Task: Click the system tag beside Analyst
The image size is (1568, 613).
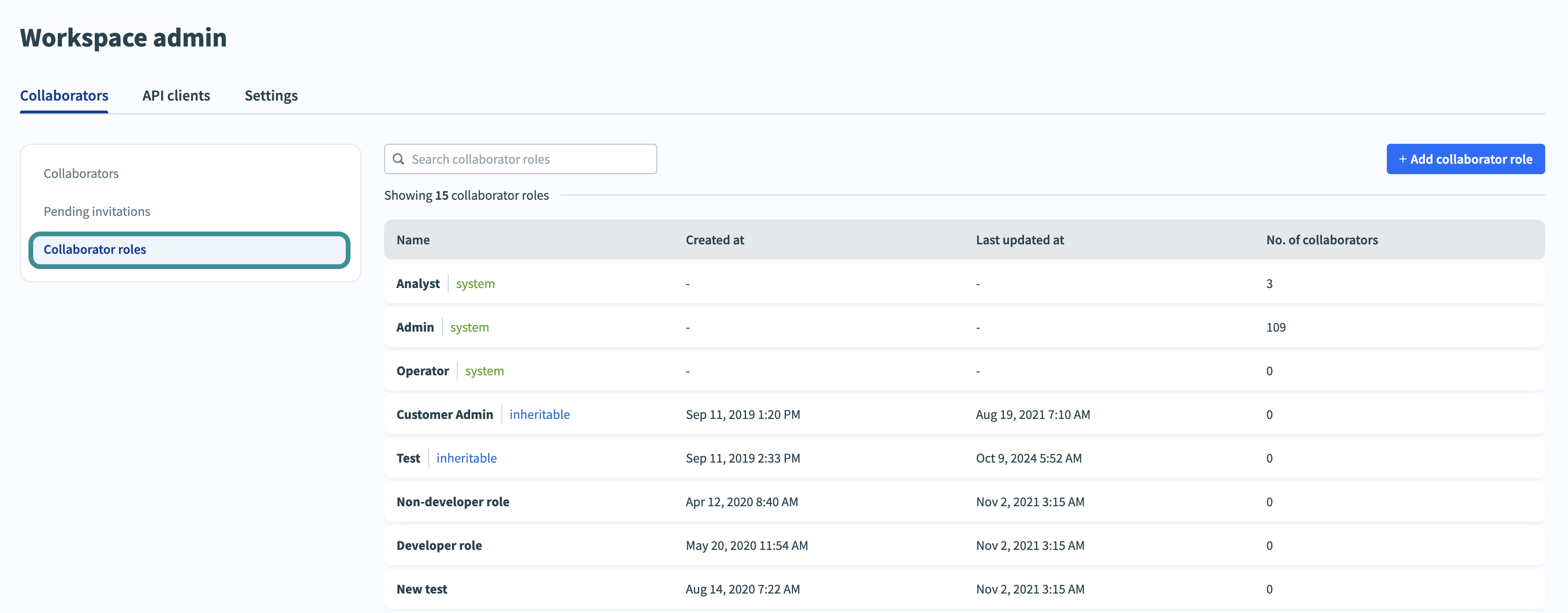Action: pyautogui.click(x=475, y=284)
